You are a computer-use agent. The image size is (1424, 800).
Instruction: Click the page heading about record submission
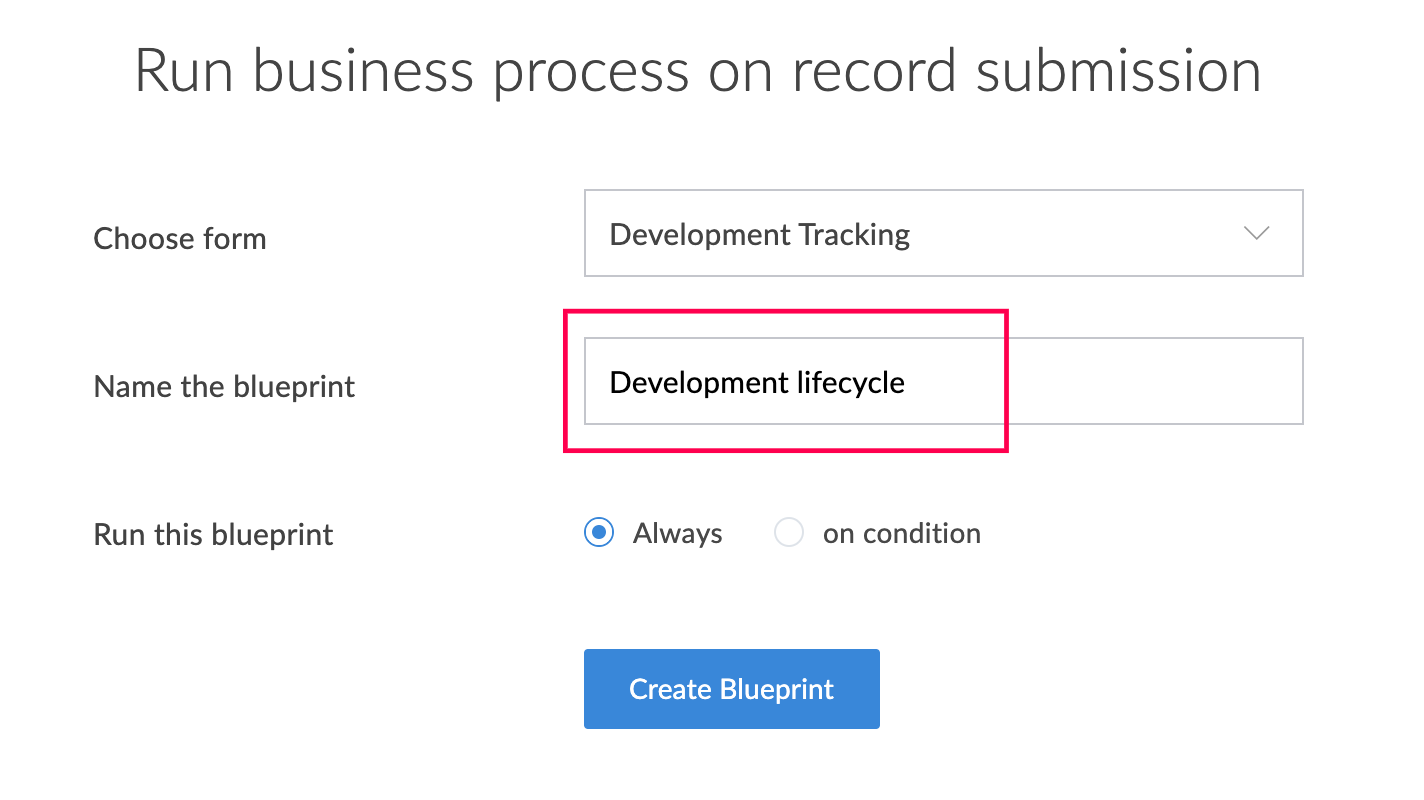click(698, 72)
